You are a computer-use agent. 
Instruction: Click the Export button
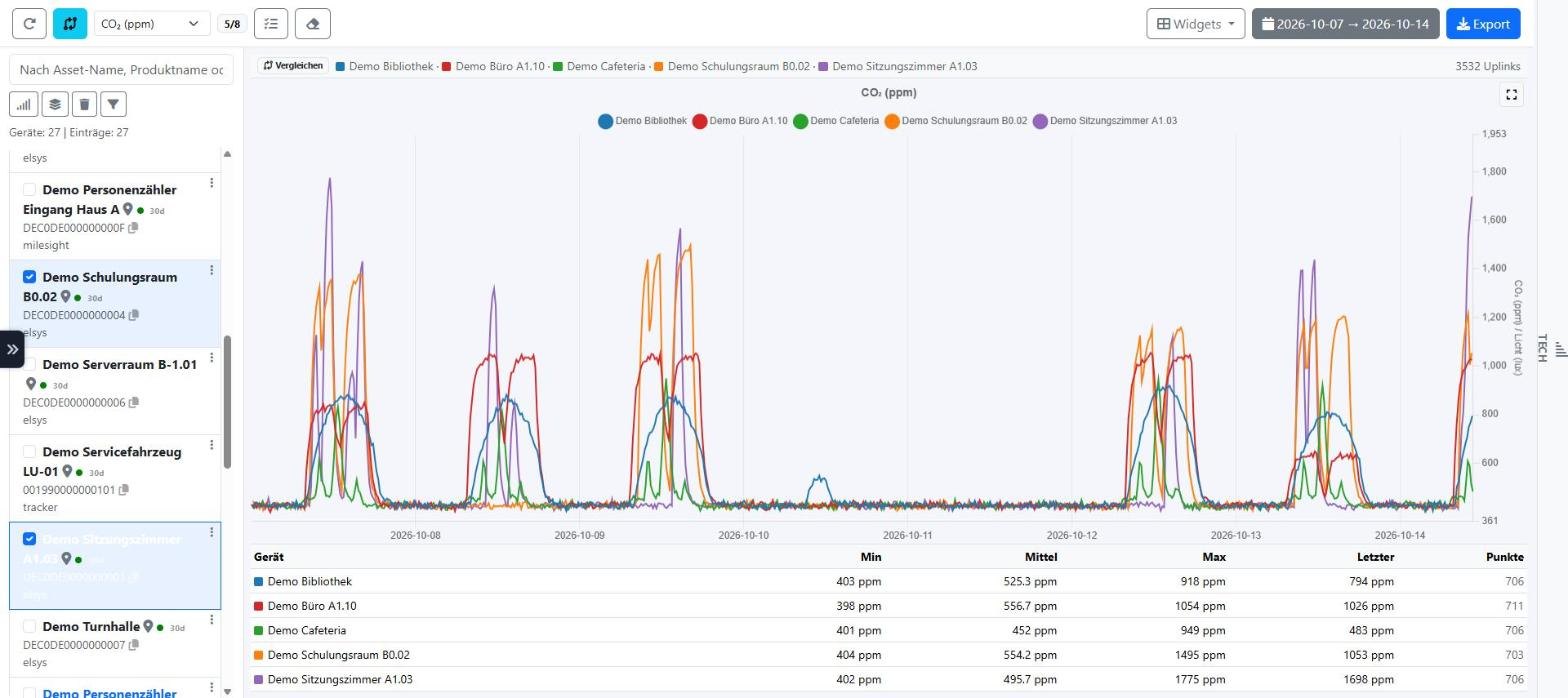(x=1483, y=24)
